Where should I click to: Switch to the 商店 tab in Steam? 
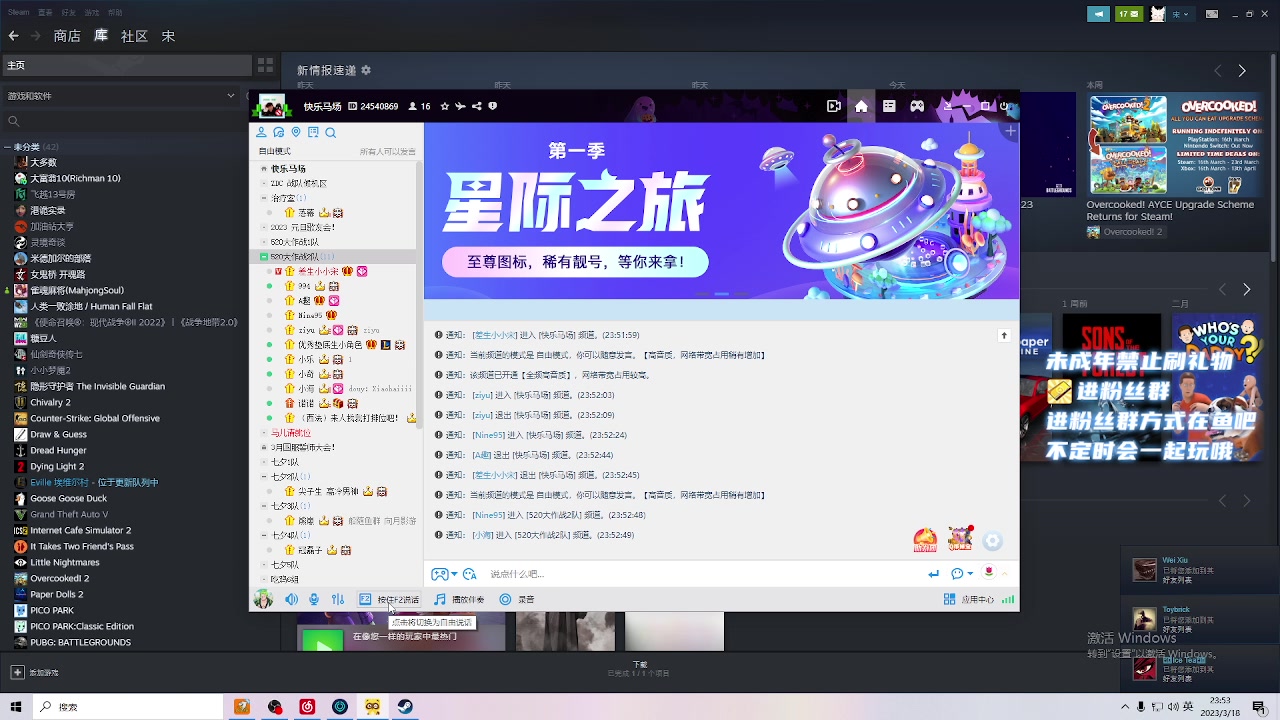pos(67,35)
